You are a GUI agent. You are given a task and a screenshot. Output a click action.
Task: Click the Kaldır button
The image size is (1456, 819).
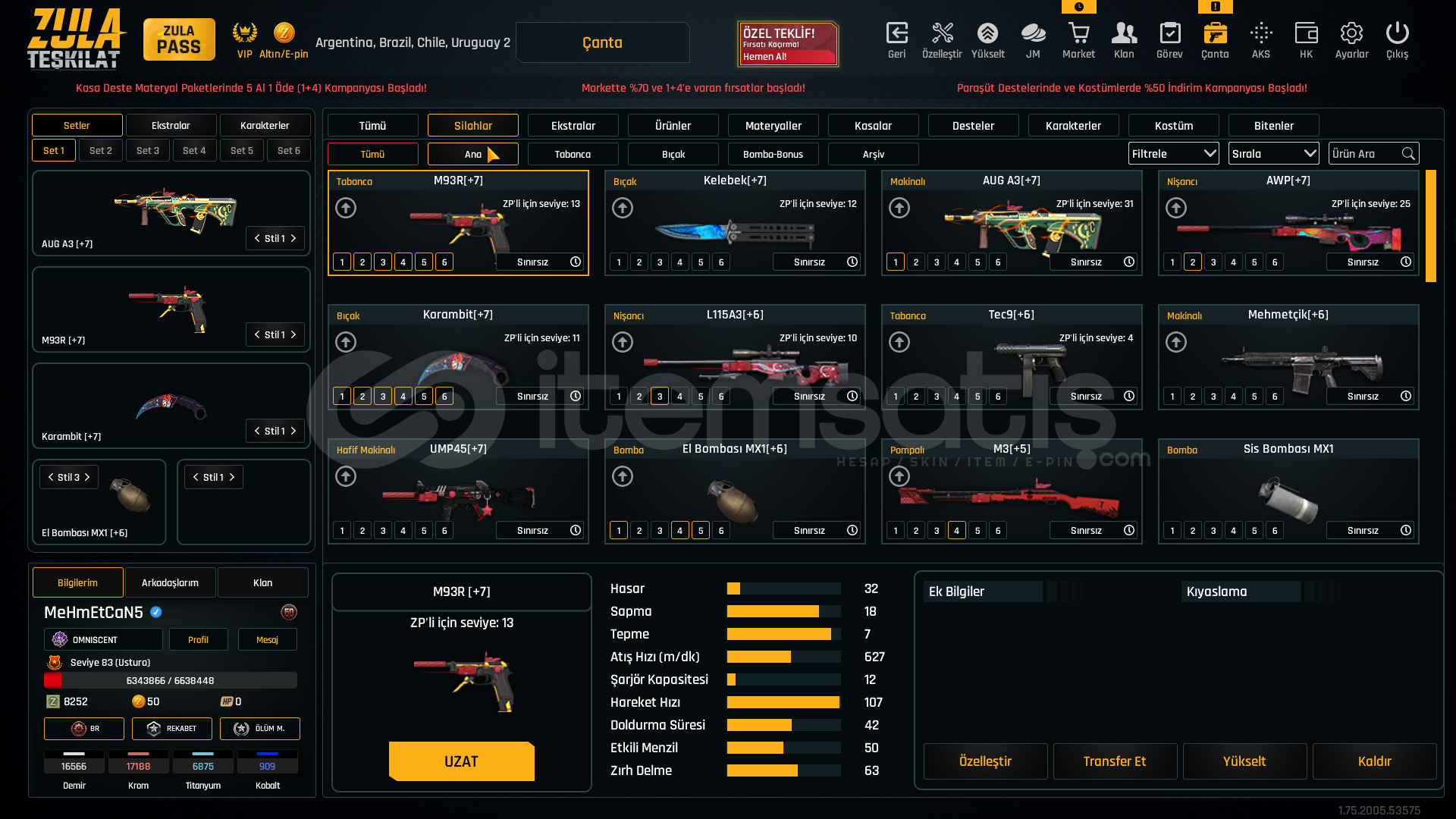1374,761
